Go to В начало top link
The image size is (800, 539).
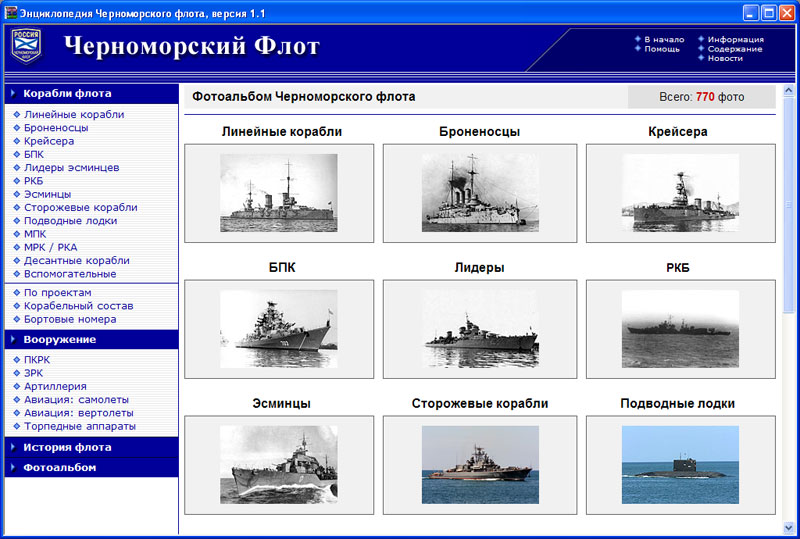click(664, 40)
